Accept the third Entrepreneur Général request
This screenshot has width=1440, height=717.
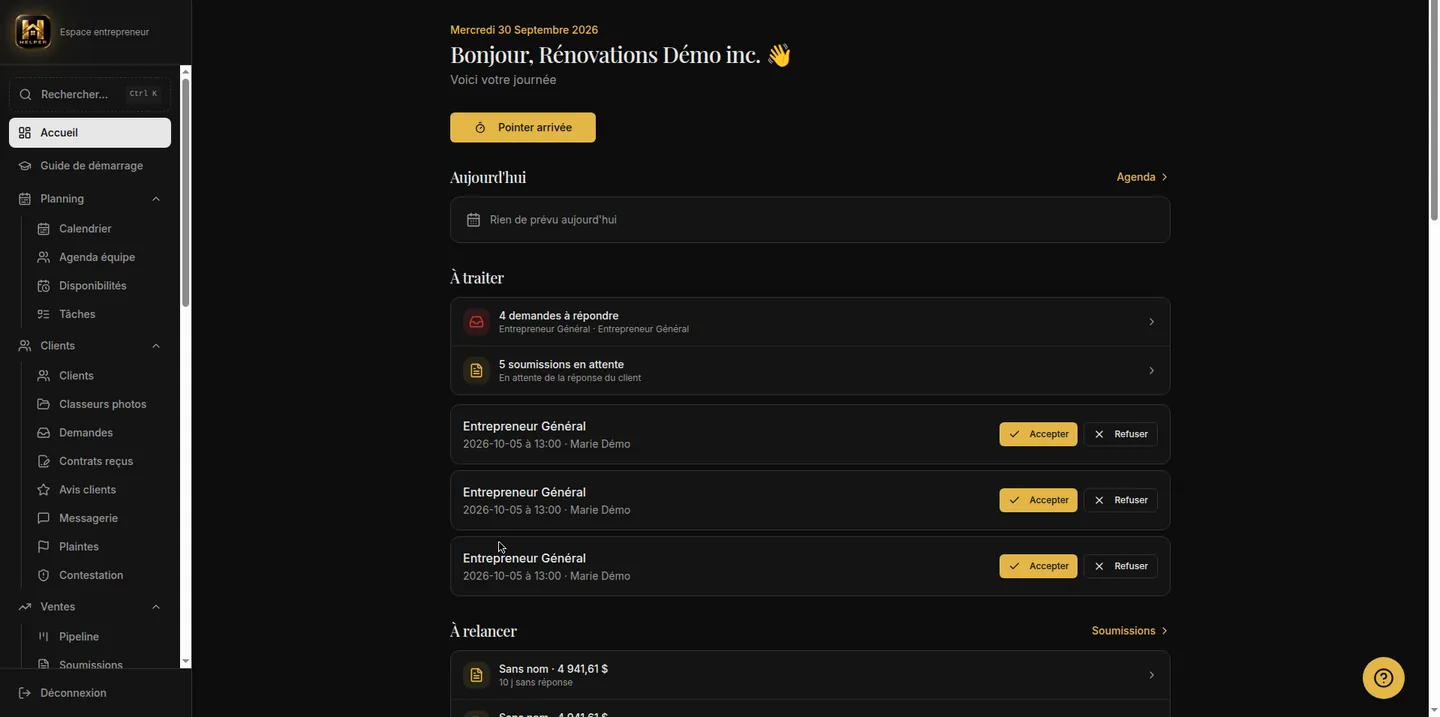[x=1038, y=566]
